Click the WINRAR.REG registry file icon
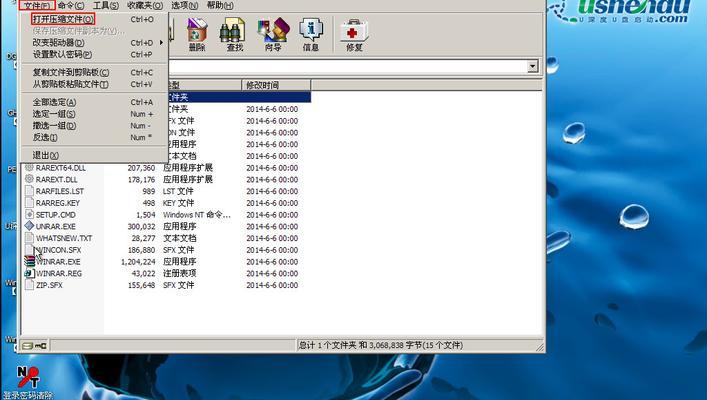707x400 pixels. pyautogui.click(x=29, y=273)
